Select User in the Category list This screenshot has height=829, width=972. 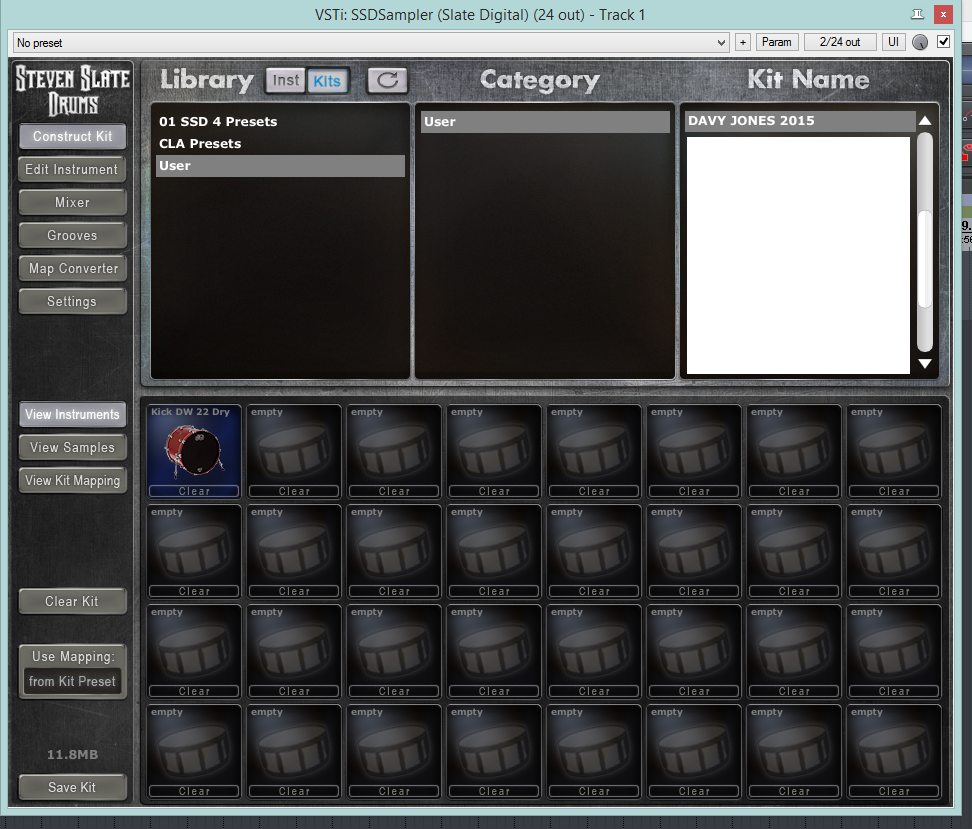[545, 122]
